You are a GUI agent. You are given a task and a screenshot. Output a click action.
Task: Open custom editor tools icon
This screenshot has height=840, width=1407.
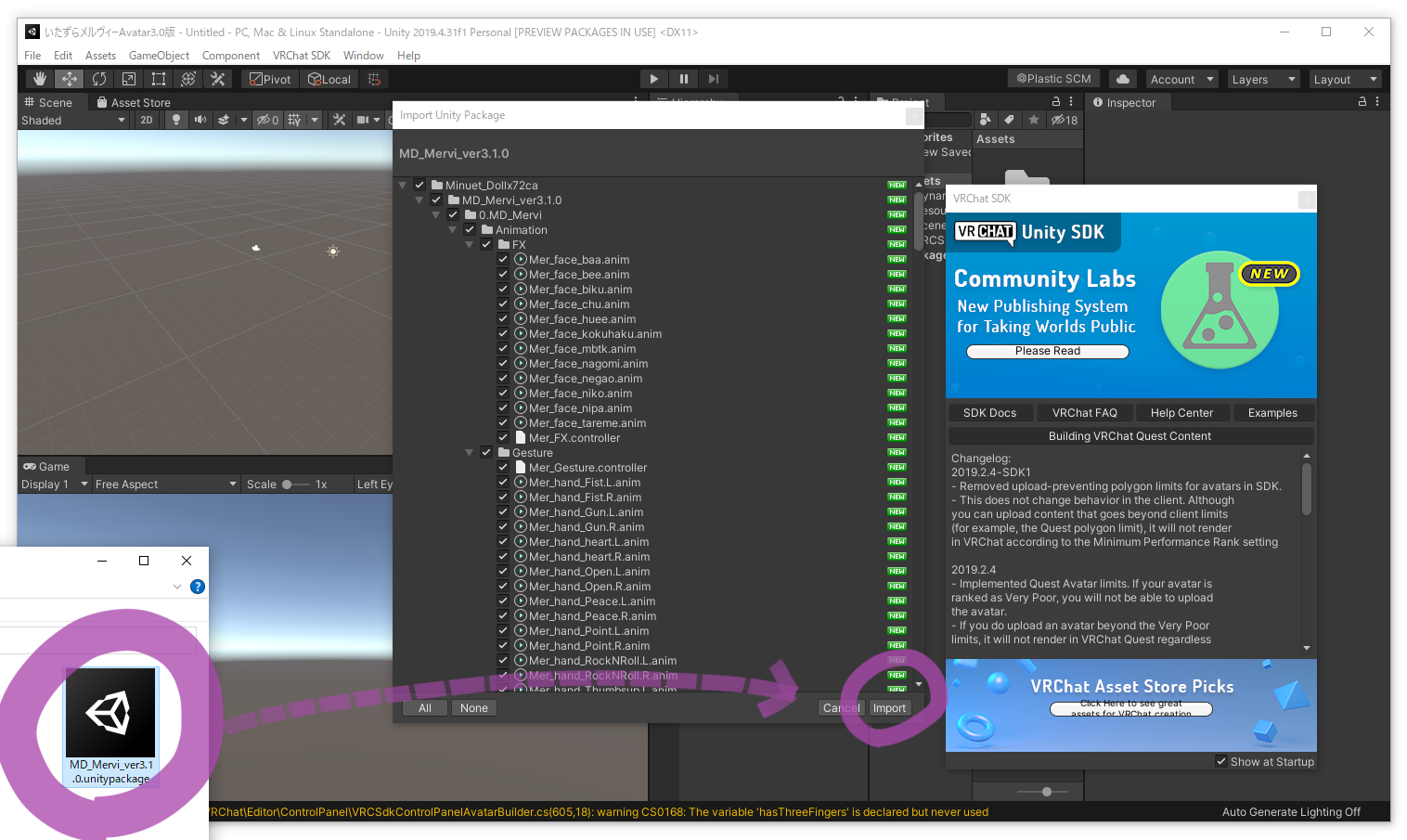tap(218, 79)
